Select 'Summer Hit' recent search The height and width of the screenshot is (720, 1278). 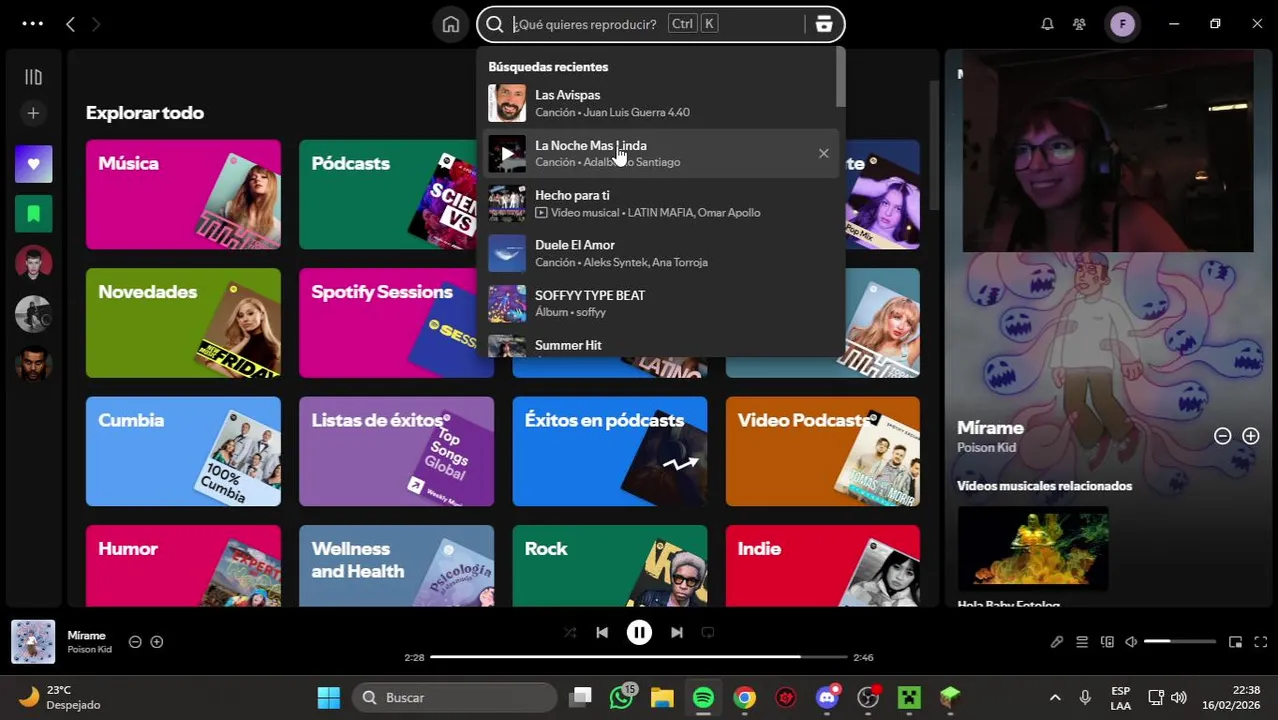(660, 344)
